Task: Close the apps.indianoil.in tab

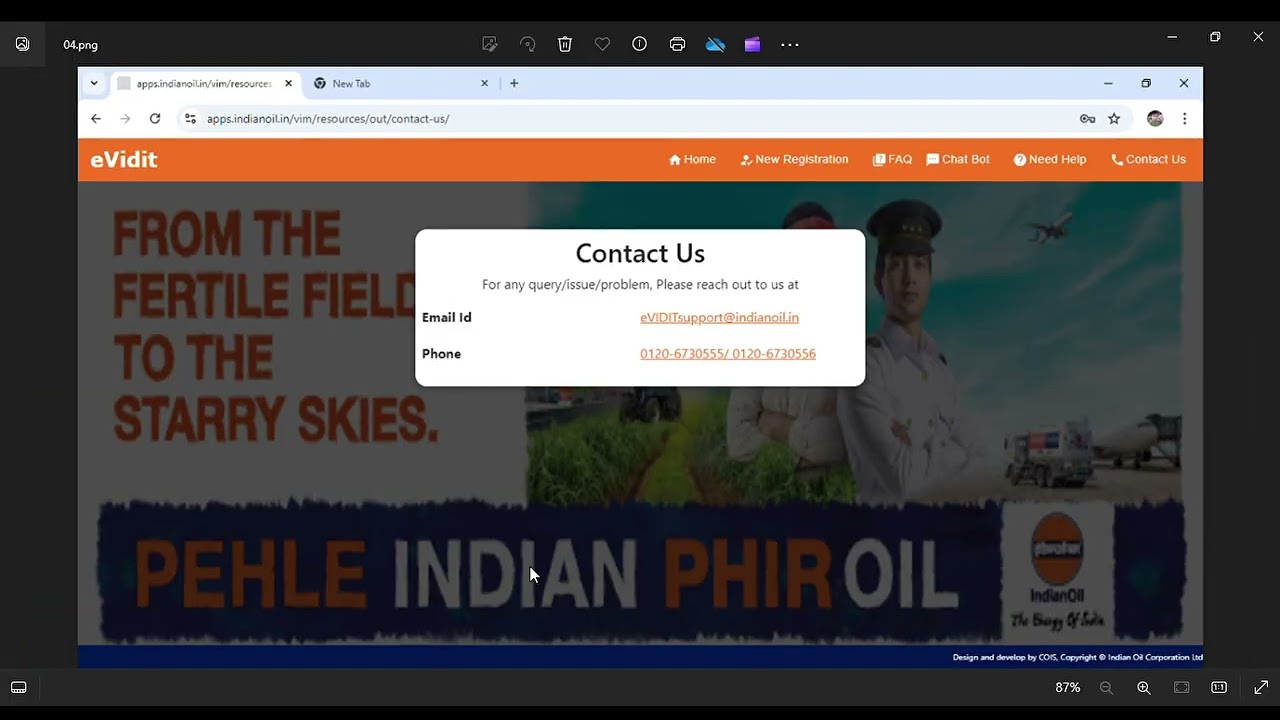Action: coord(288,83)
